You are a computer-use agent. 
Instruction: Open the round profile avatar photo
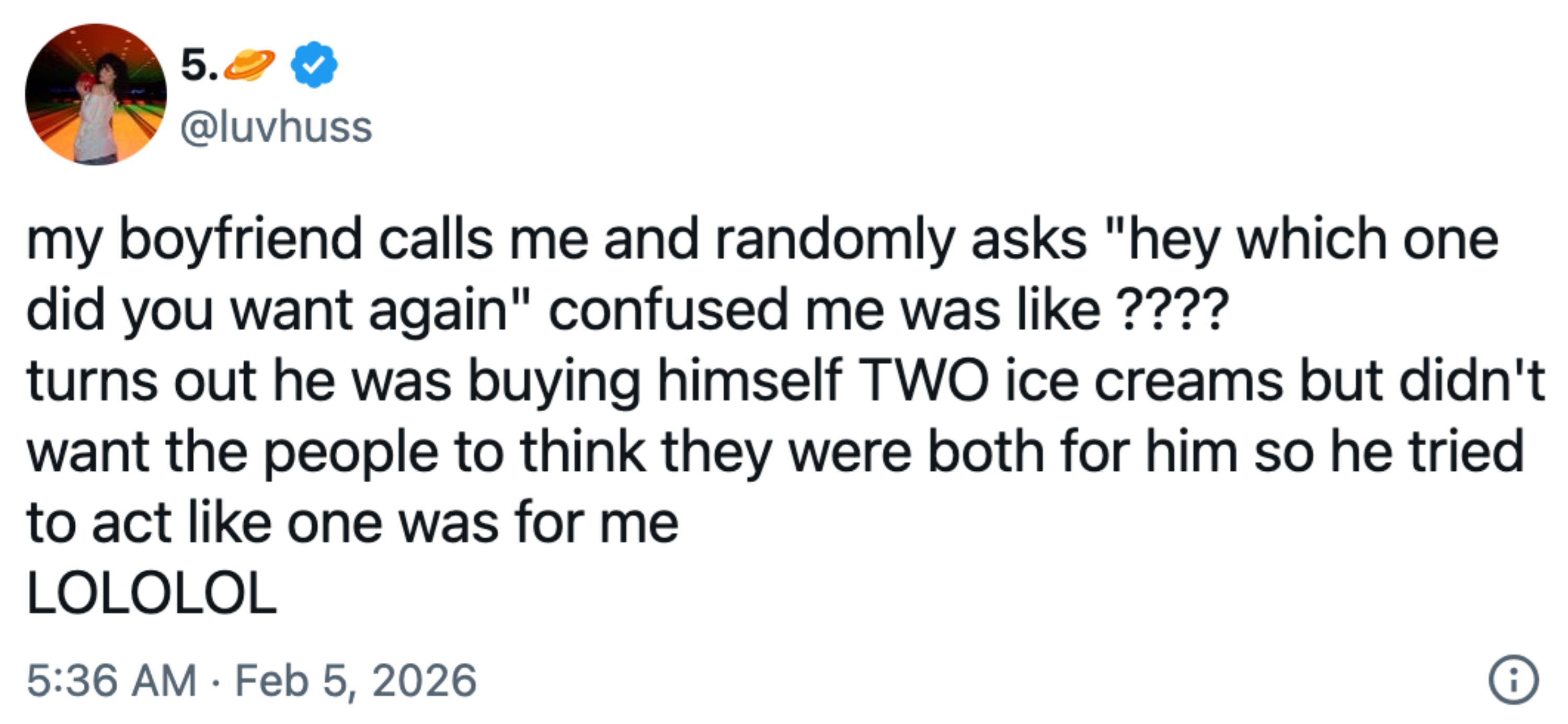coord(96,94)
